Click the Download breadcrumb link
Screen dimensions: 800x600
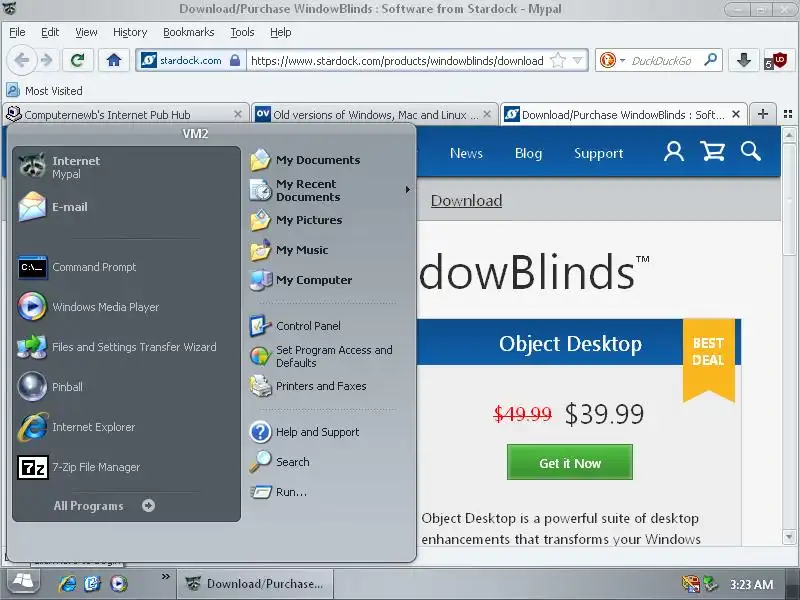pos(466,201)
